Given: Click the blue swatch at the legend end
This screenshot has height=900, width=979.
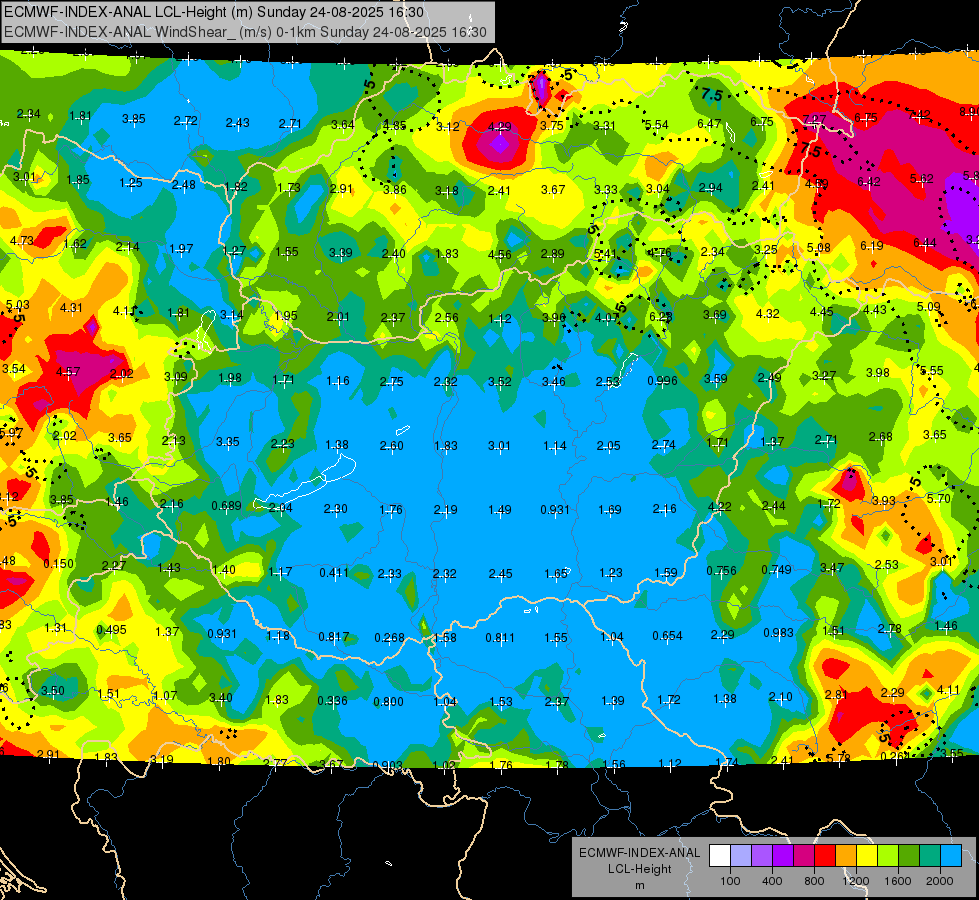Looking at the screenshot, I should pyautogui.click(x=952, y=856).
